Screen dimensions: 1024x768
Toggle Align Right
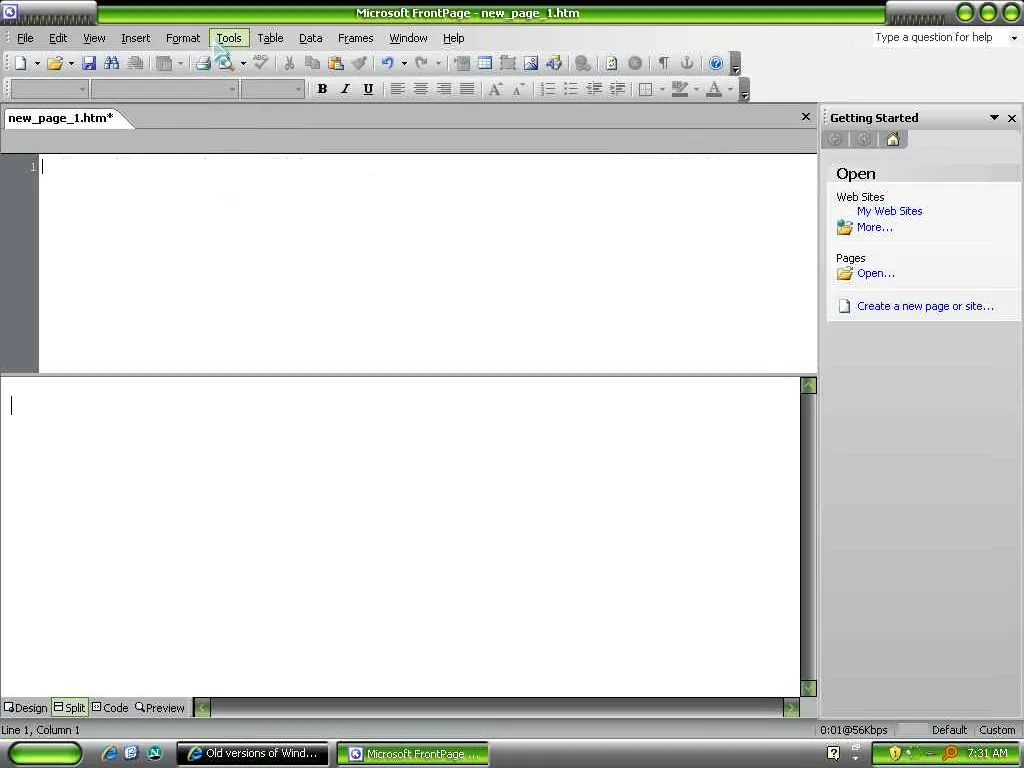pyautogui.click(x=444, y=89)
